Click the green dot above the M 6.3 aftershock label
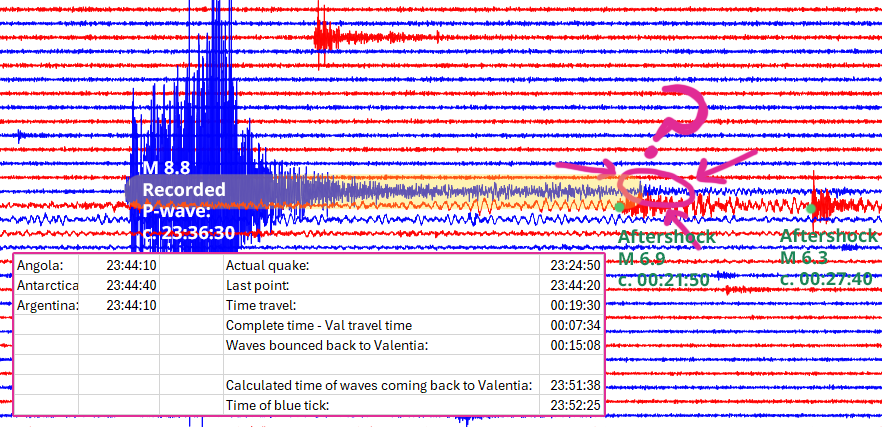This screenshot has height=427, width=882. tap(811, 207)
